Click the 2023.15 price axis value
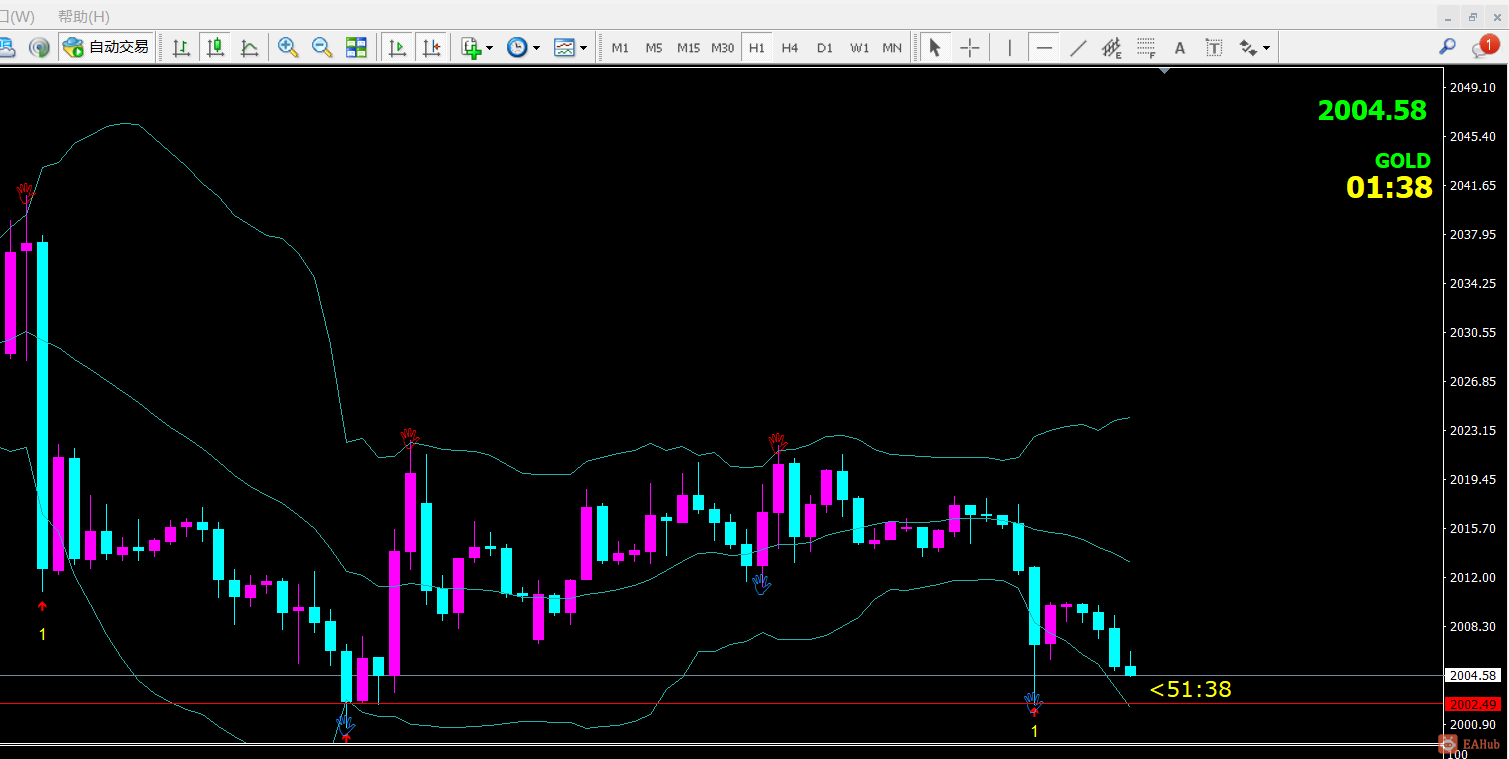This screenshot has height=759, width=1509. (1473, 430)
